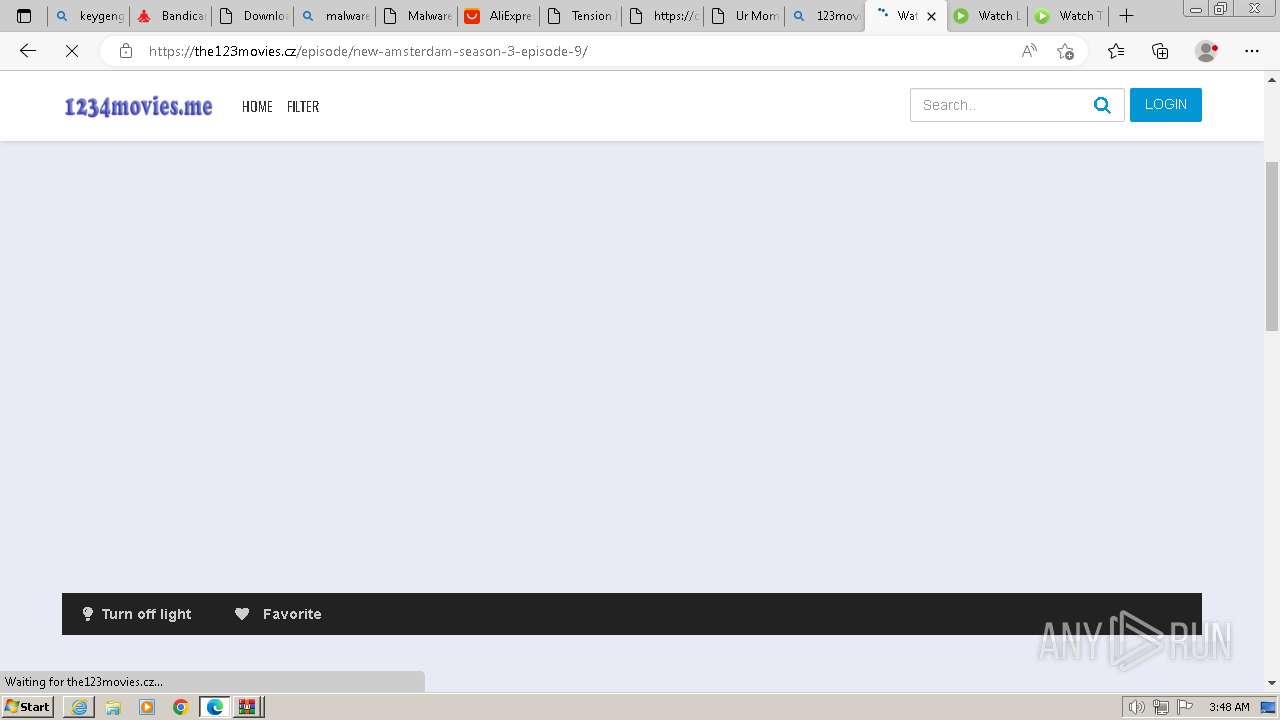
Task: Open the Action Center flag icon
Action: 1184,707
